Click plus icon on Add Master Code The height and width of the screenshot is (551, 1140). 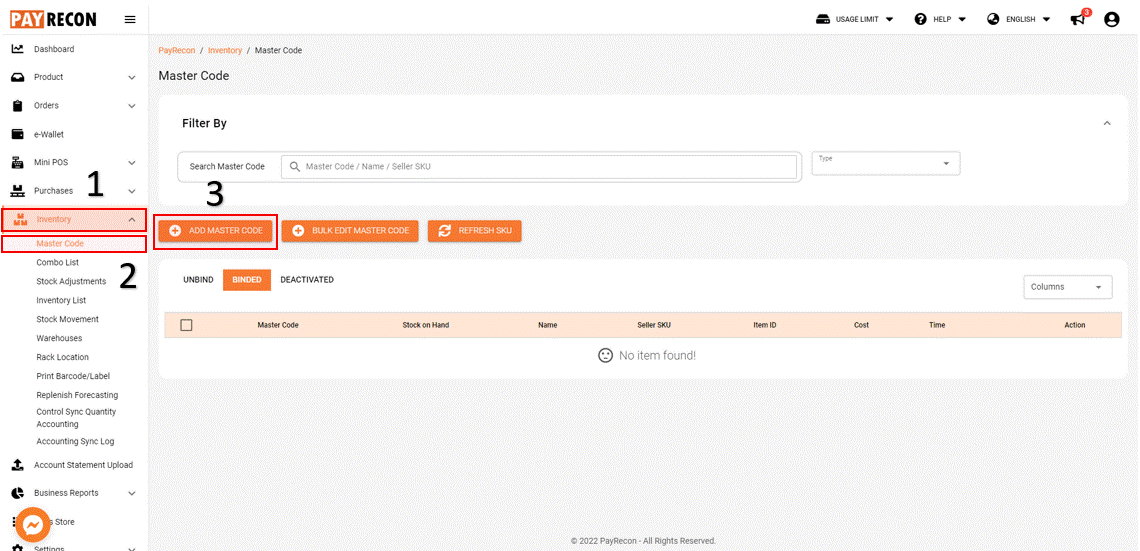175,231
